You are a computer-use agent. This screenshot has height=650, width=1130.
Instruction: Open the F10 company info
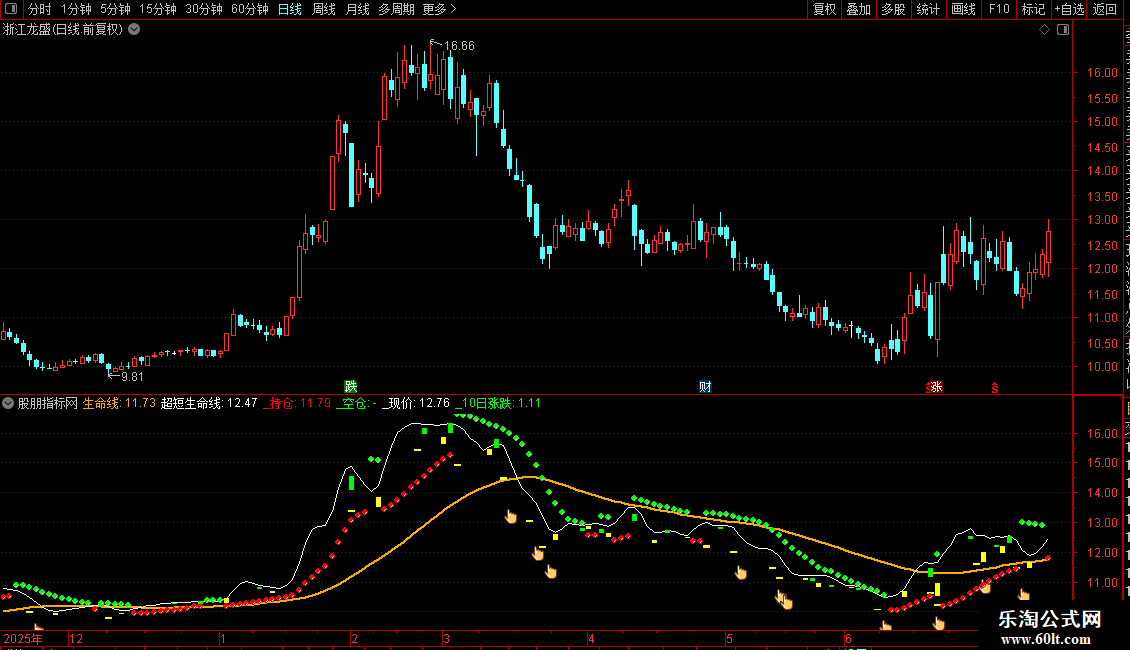pyautogui.click(x=999, y=9)
